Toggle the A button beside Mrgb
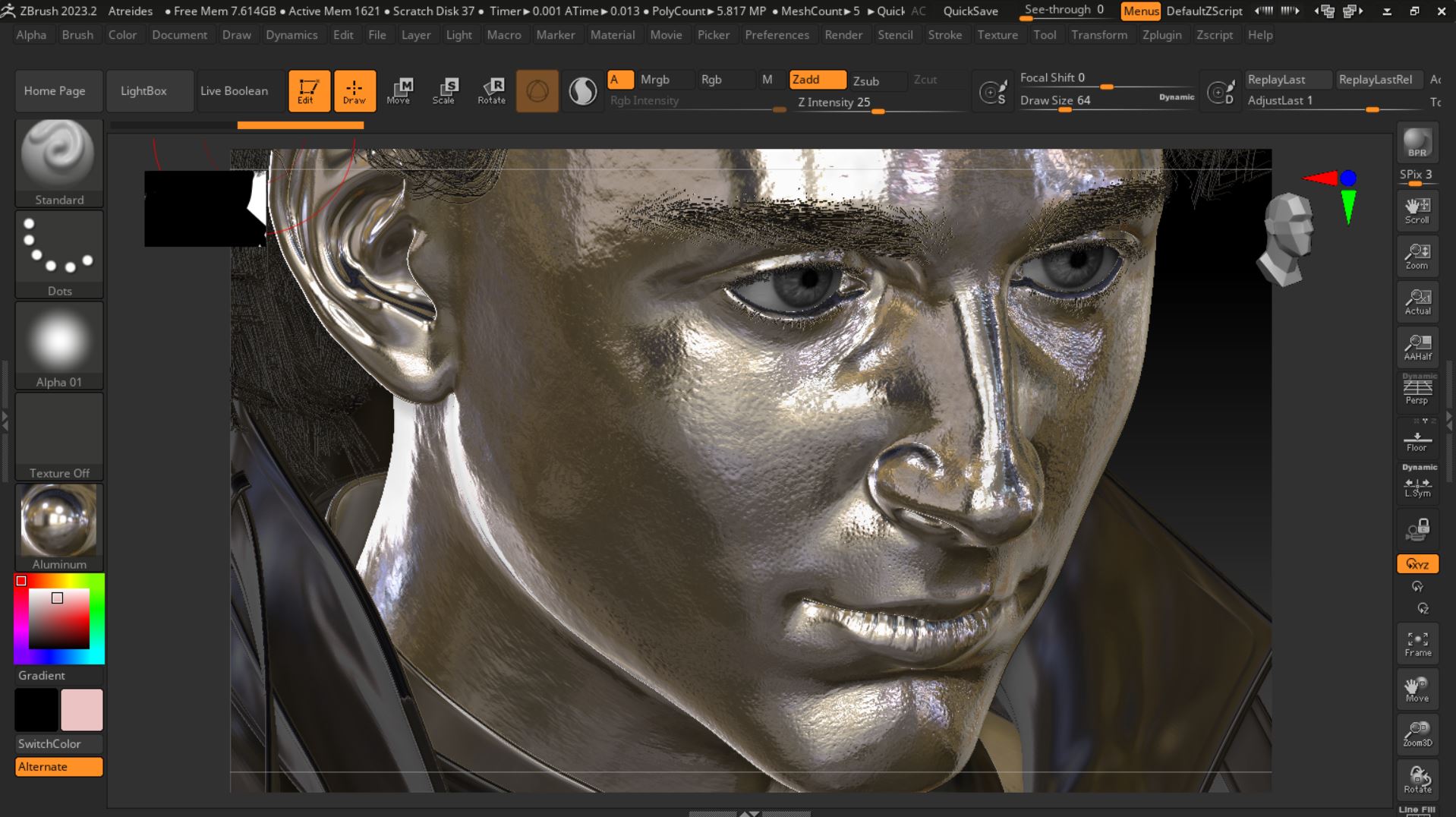The width and height of the screenshot is (1456, 817). click(x=620, y=80)
